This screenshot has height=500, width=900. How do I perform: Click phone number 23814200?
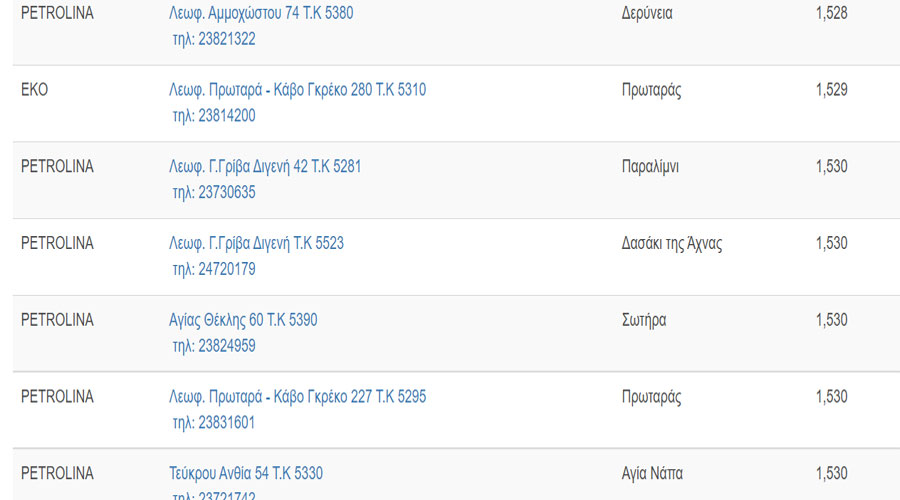[213, 116]
